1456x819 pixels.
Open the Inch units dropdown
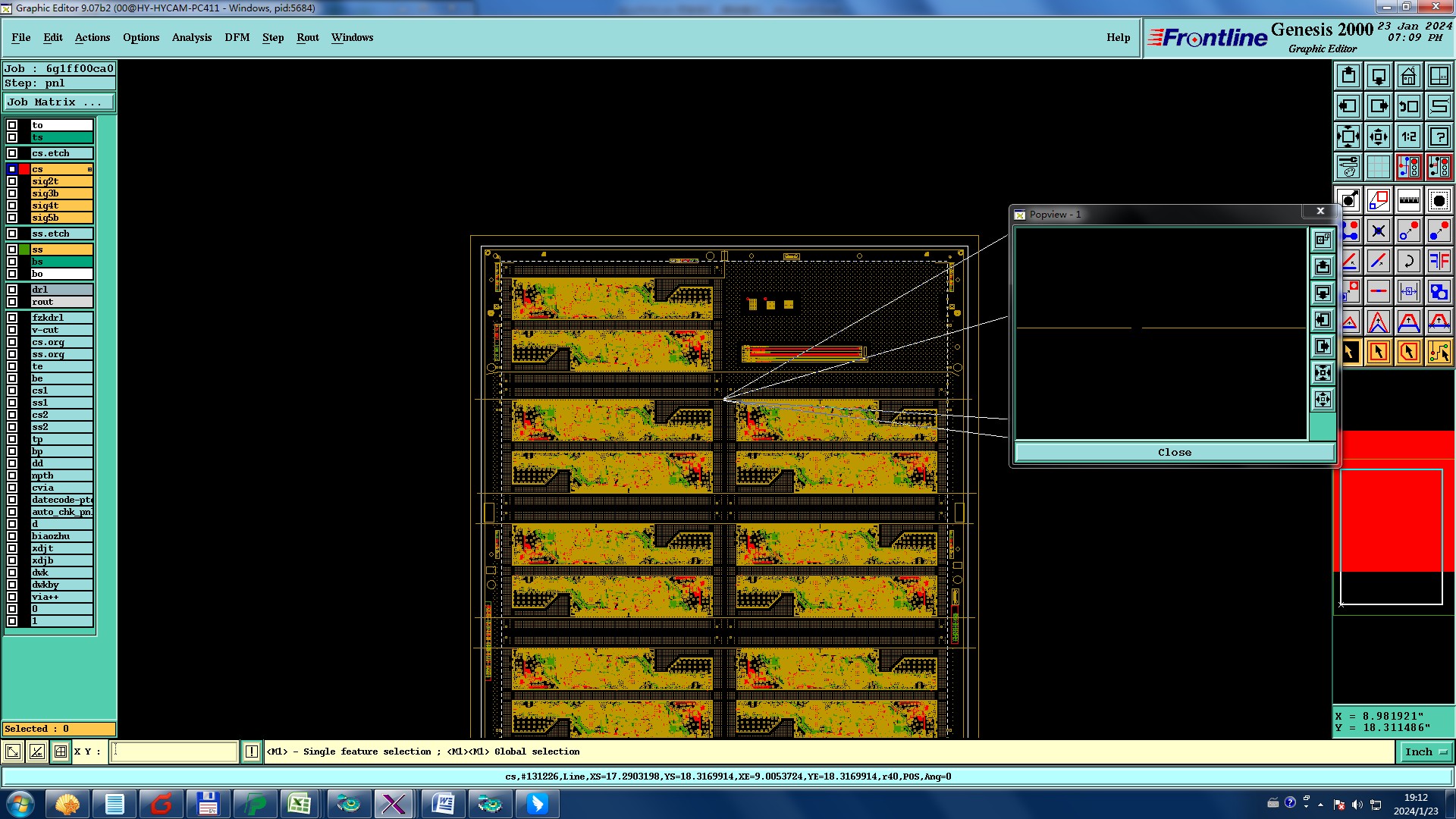[x=1426, y=752]
